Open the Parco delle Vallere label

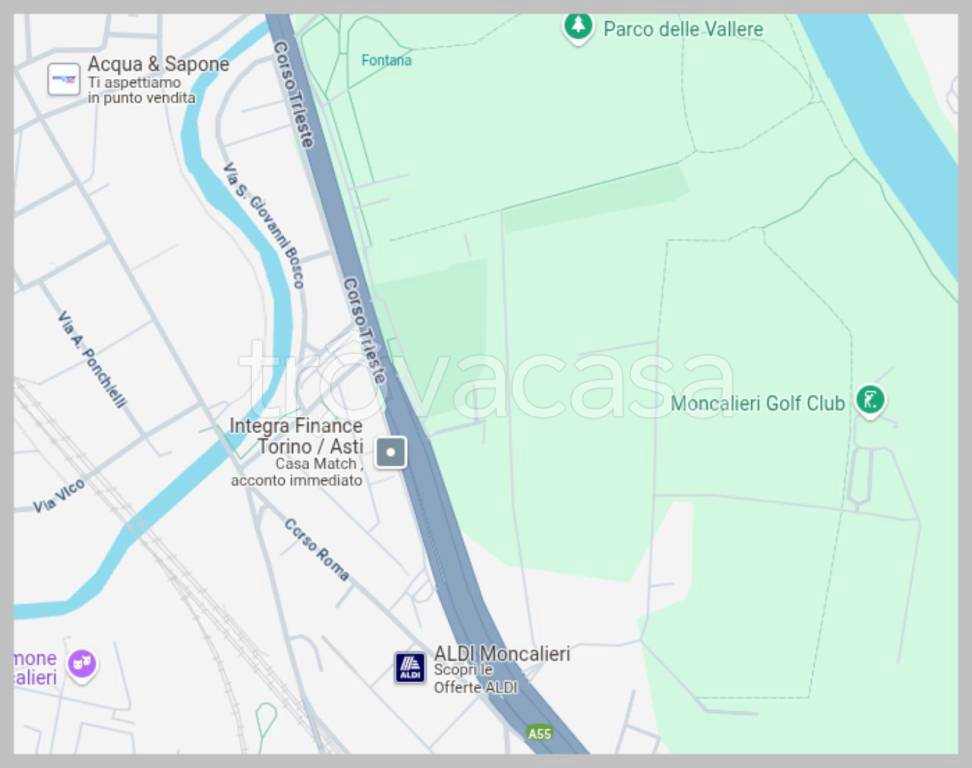(683, 29)
